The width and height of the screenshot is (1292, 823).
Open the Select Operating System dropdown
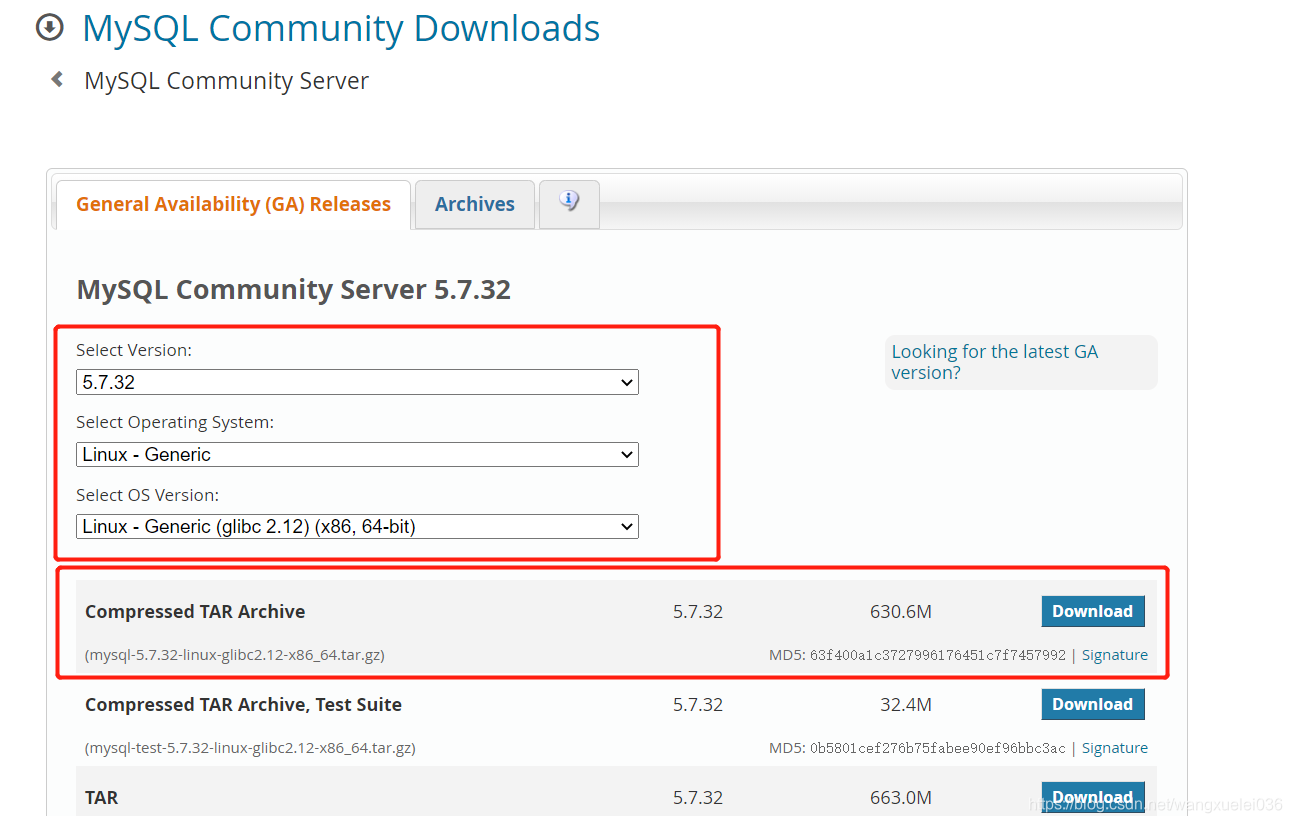[357, 454]
